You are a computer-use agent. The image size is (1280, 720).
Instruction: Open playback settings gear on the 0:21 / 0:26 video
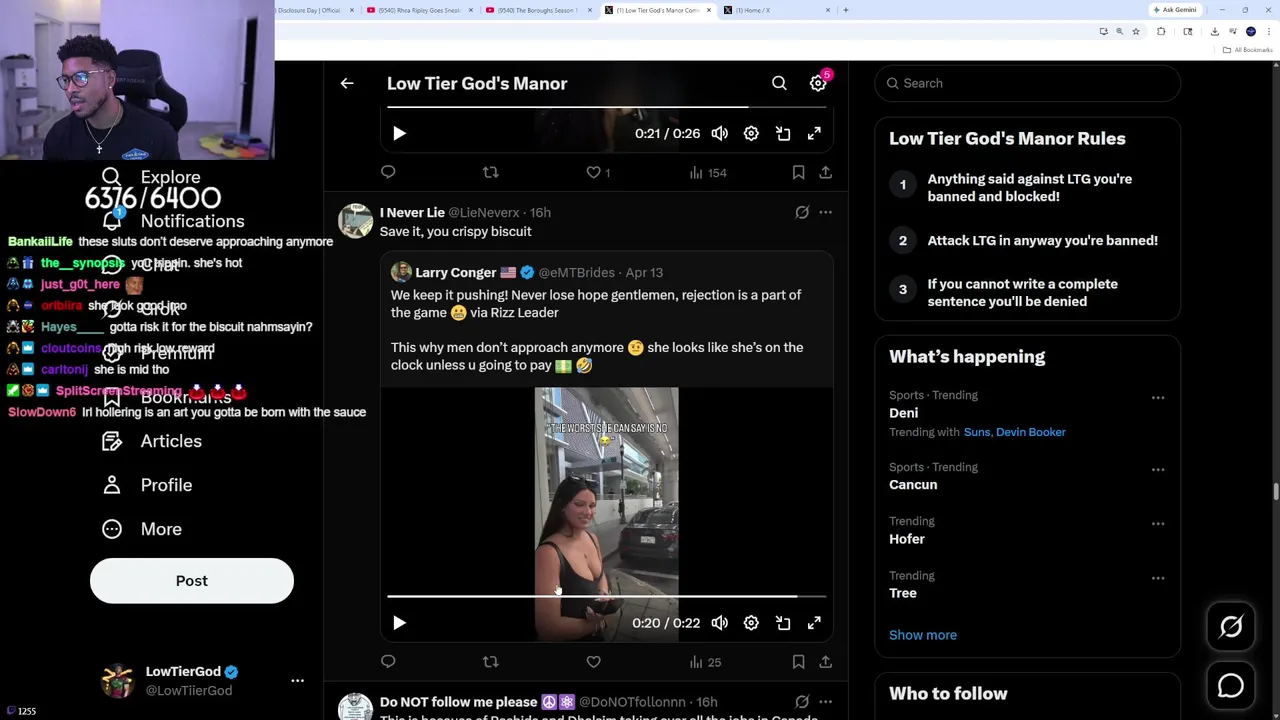point(751,133)
